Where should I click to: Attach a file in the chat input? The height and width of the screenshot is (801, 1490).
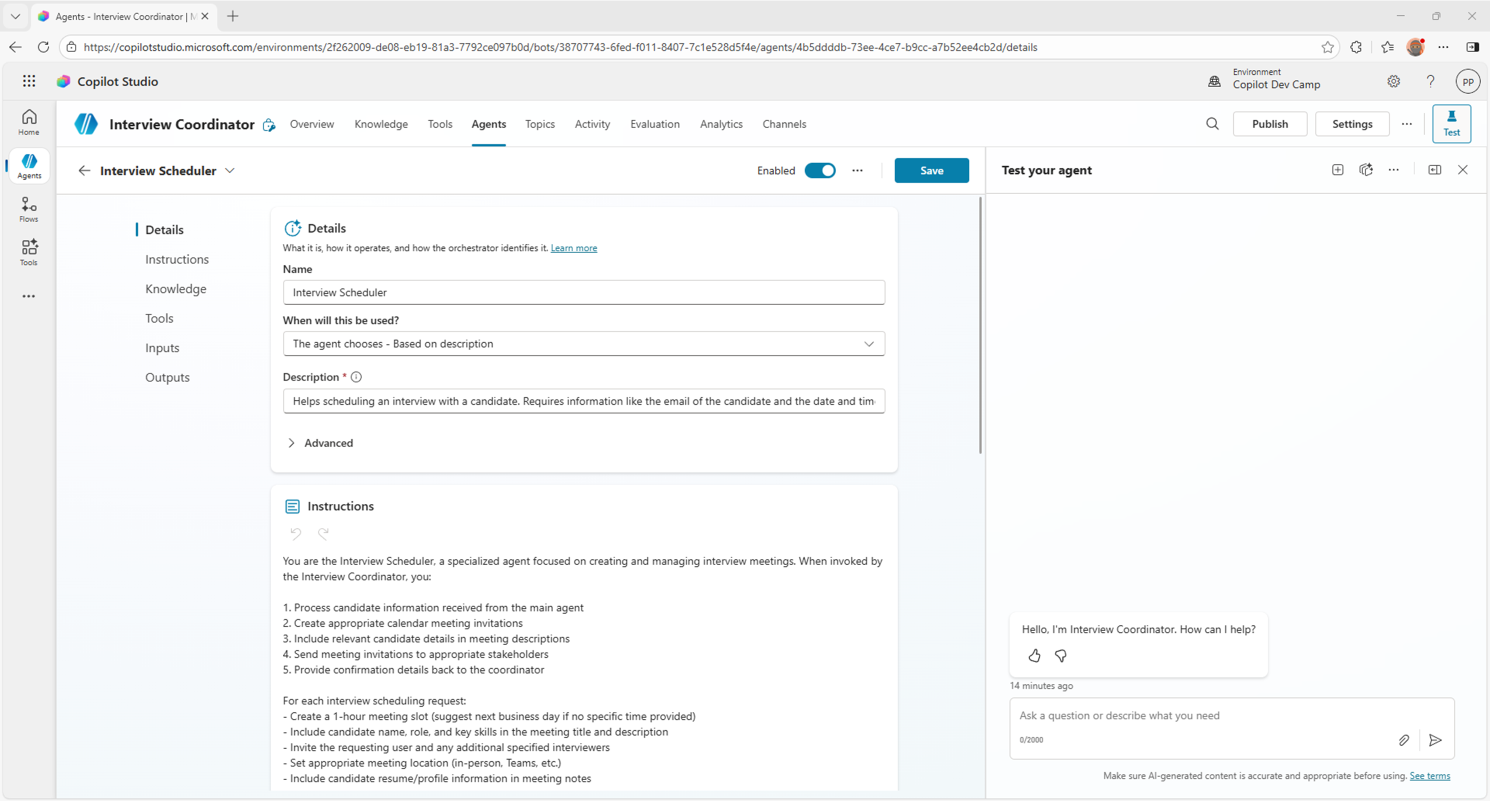click(1404, 740)
